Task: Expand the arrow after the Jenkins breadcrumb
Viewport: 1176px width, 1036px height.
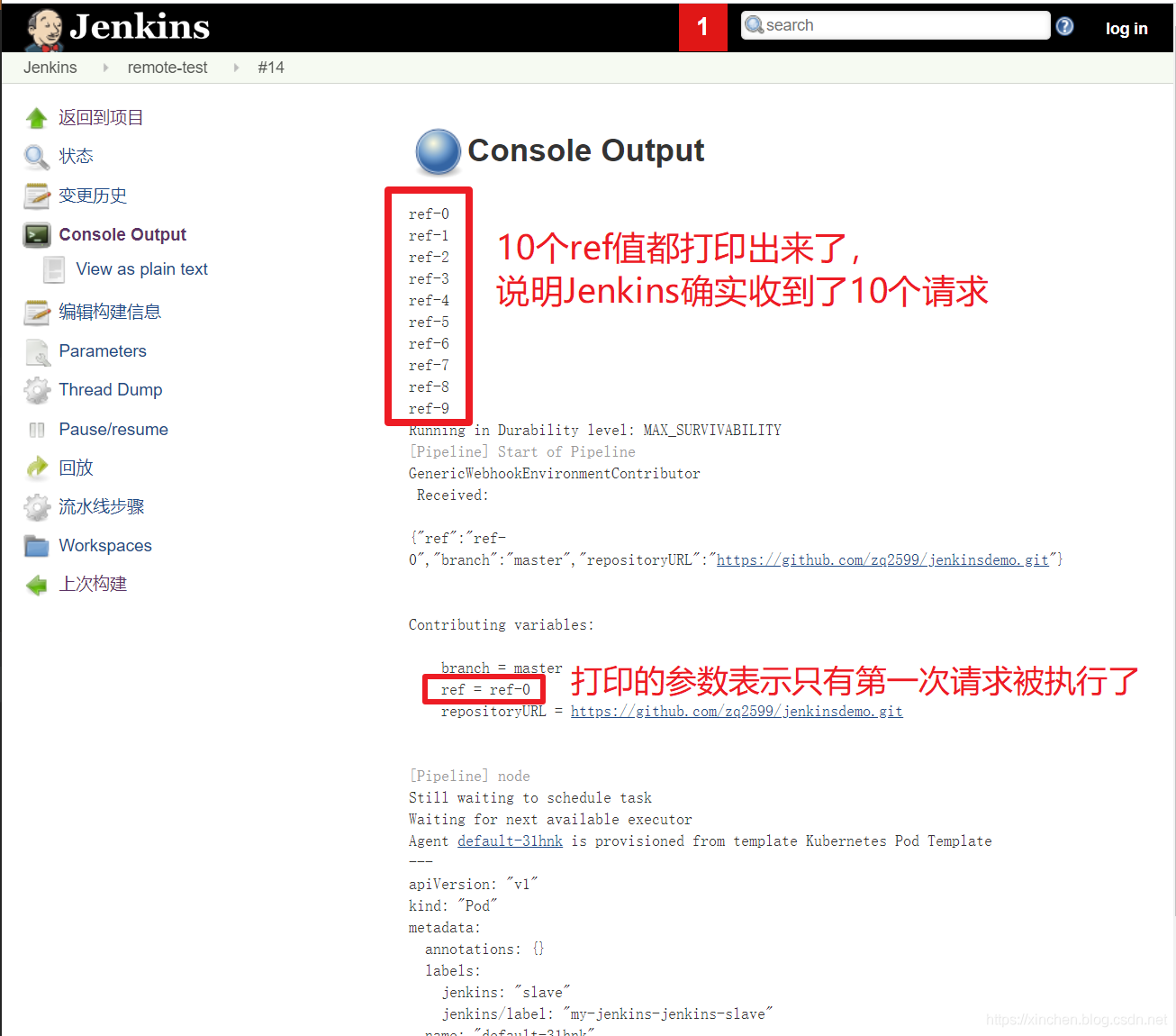Action: tap(105, 68)
